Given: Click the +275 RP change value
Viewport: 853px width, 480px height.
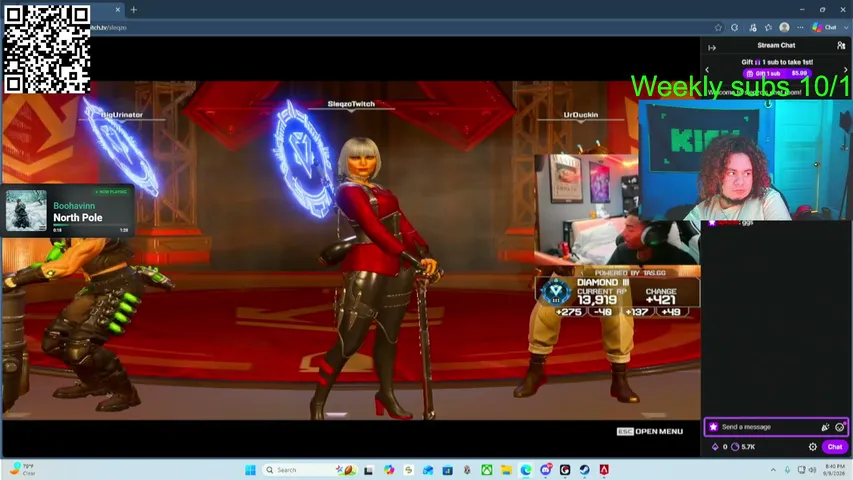Looking at the screenshot, I should pos(569,312).
